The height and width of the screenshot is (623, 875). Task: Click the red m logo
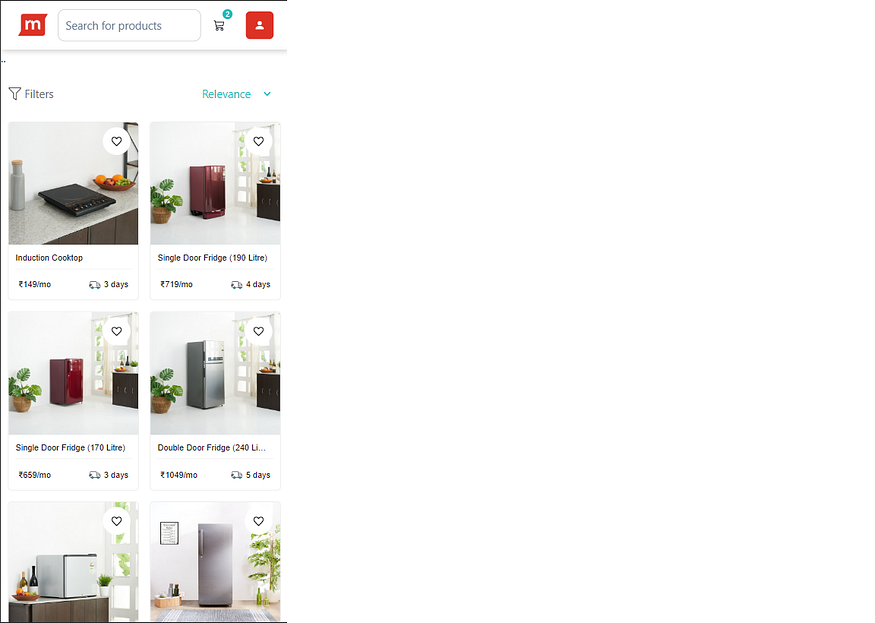point(33,25)
